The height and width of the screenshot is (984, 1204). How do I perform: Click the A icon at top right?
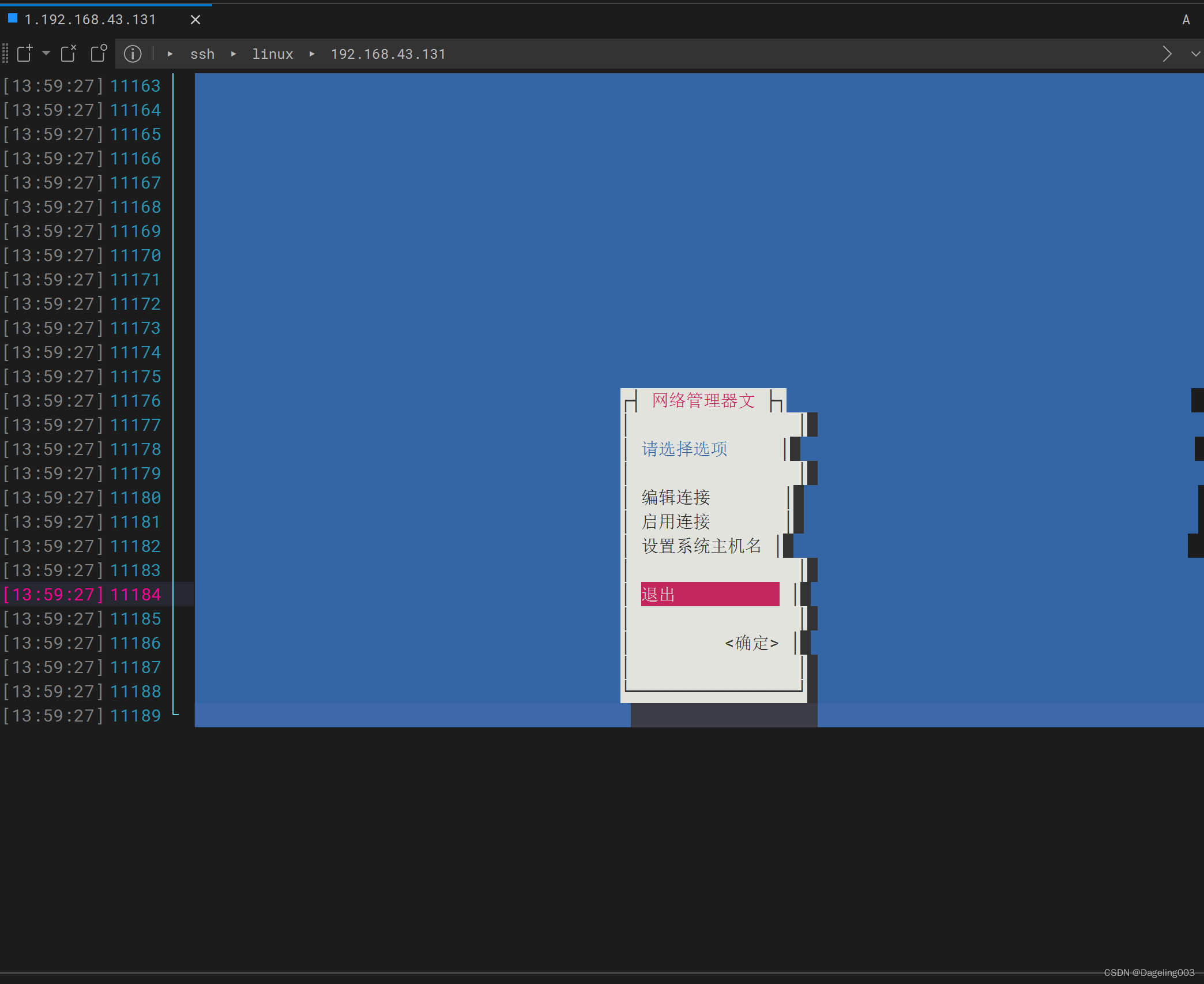(1186, 20)
